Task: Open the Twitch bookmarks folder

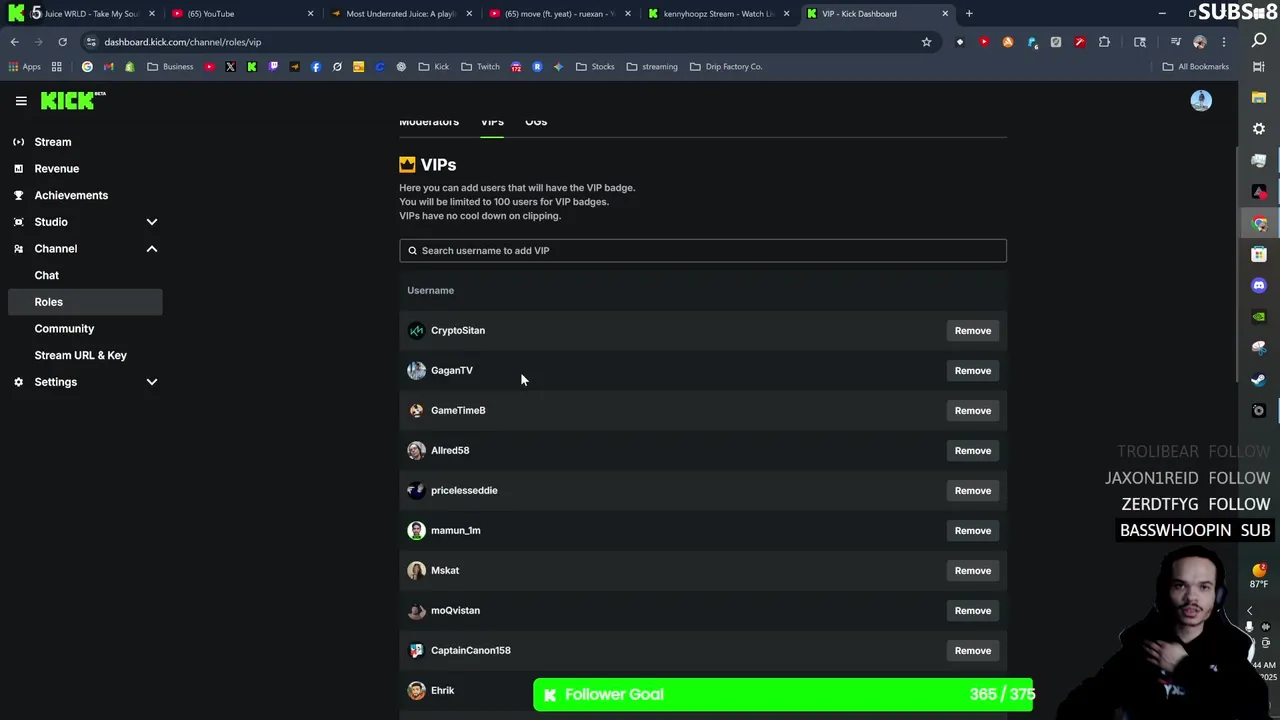Action: (480, 67)
